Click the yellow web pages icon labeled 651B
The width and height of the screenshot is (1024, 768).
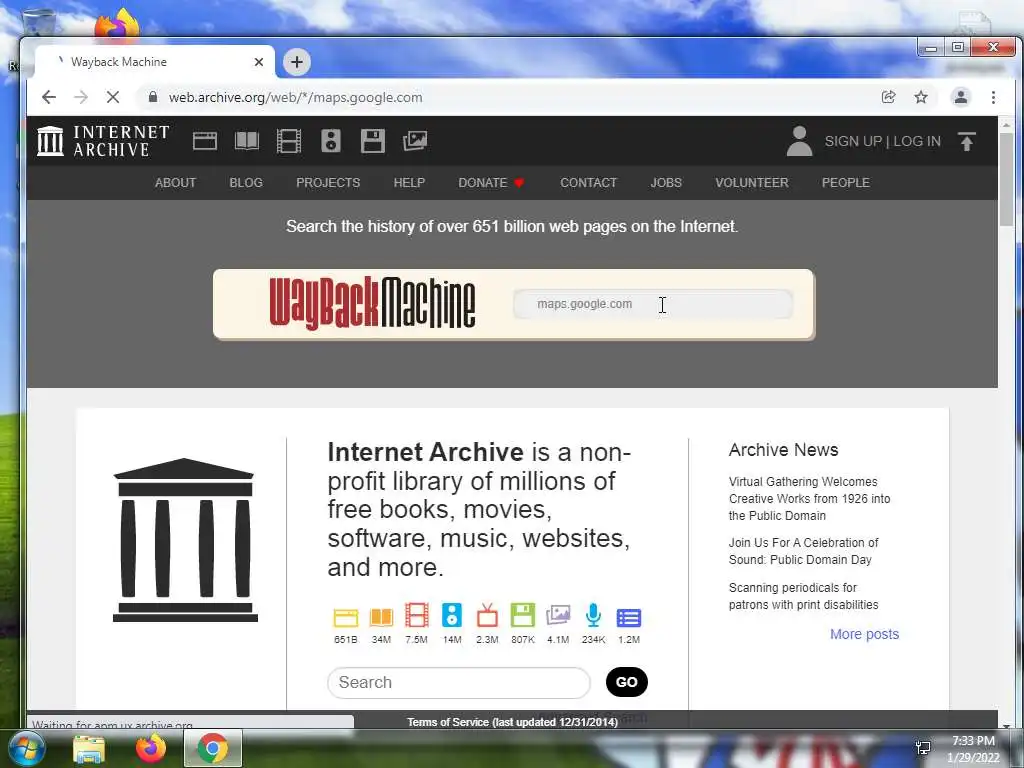(345, 617)
